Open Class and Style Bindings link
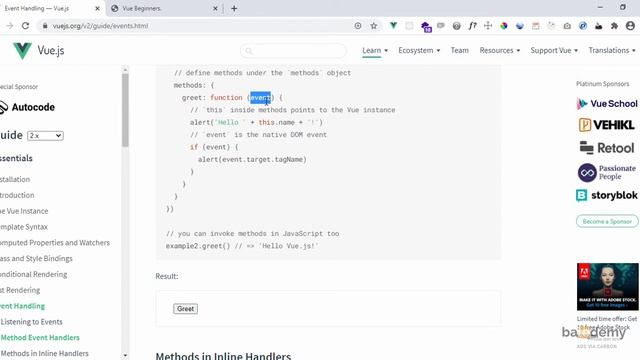Viewport: 640px width, 360px height. click(x=36, y=258)
